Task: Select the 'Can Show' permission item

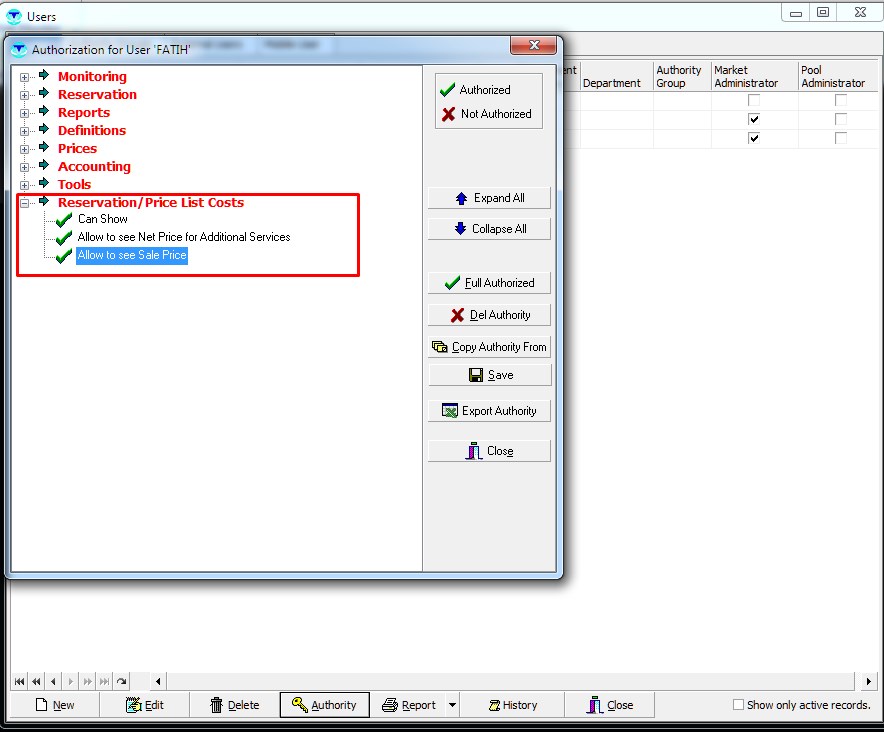Action: [103, 219]
